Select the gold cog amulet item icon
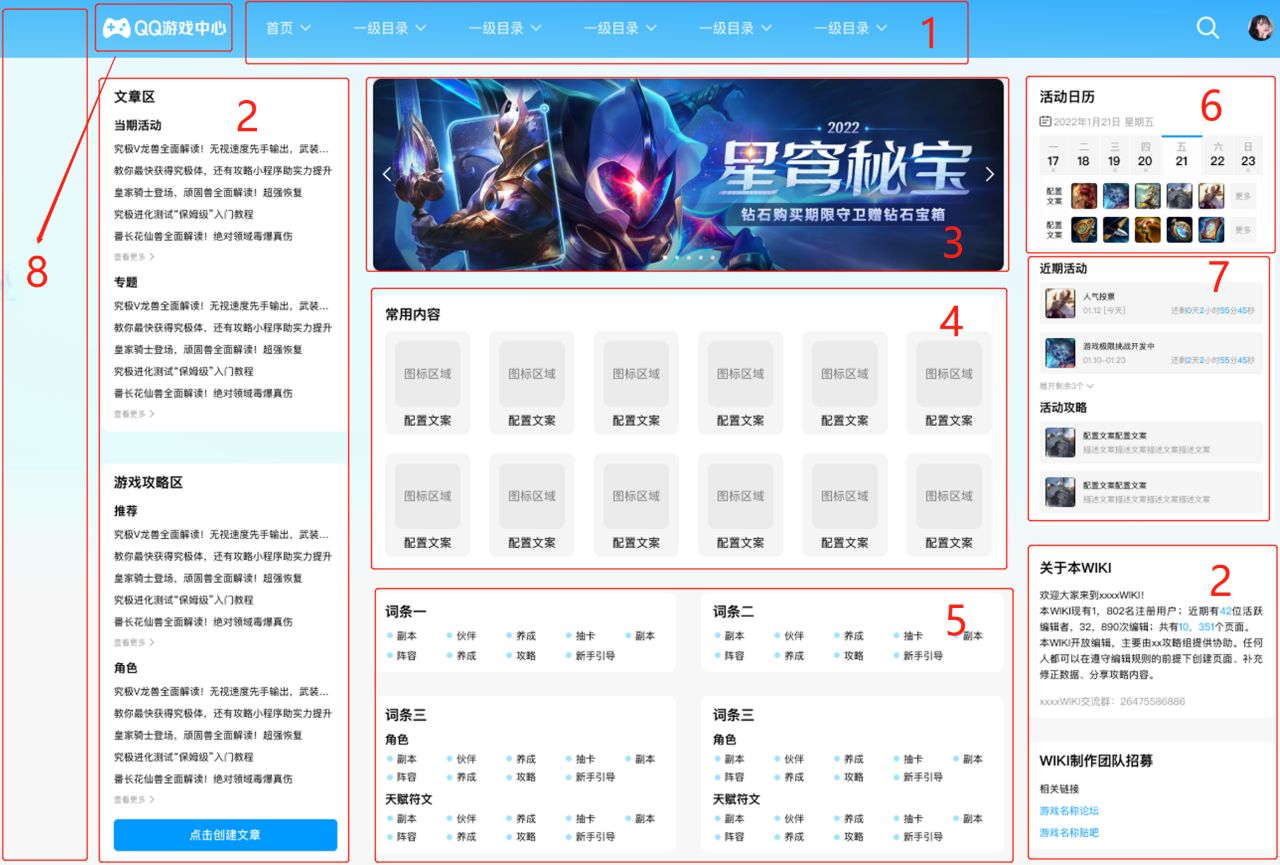 coord(1084,230)
